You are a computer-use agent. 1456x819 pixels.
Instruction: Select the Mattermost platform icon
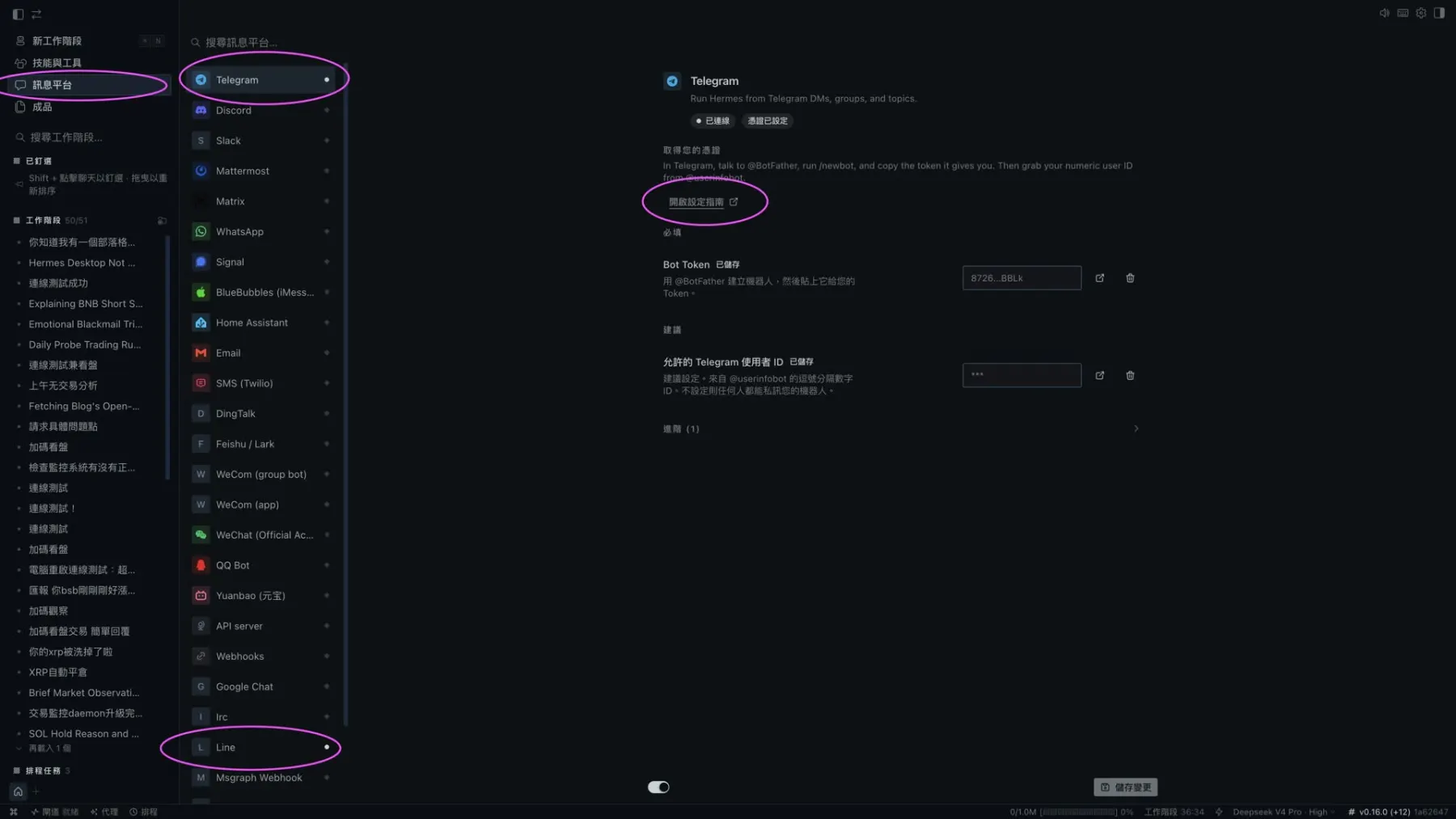point(201,171)
